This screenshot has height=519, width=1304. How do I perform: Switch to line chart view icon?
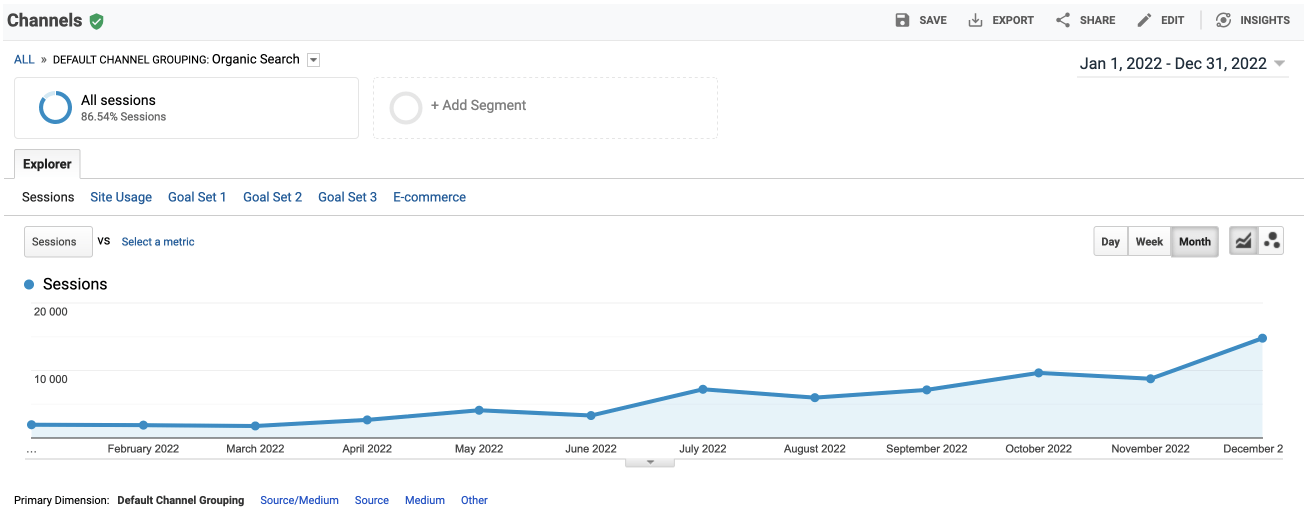click(x=1243, y=241)
